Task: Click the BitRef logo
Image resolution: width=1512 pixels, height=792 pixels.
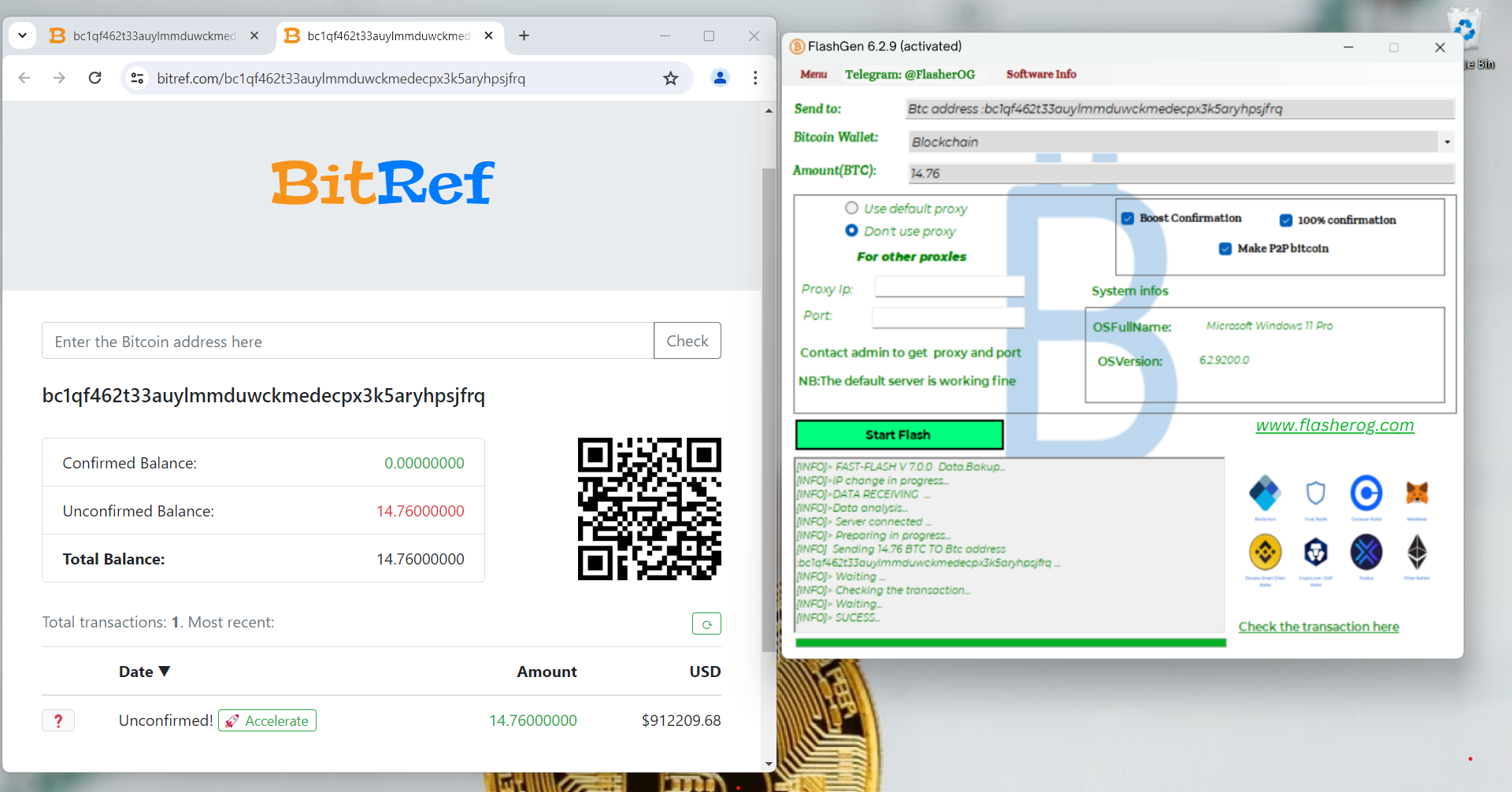Action: [x=383, y=183]
